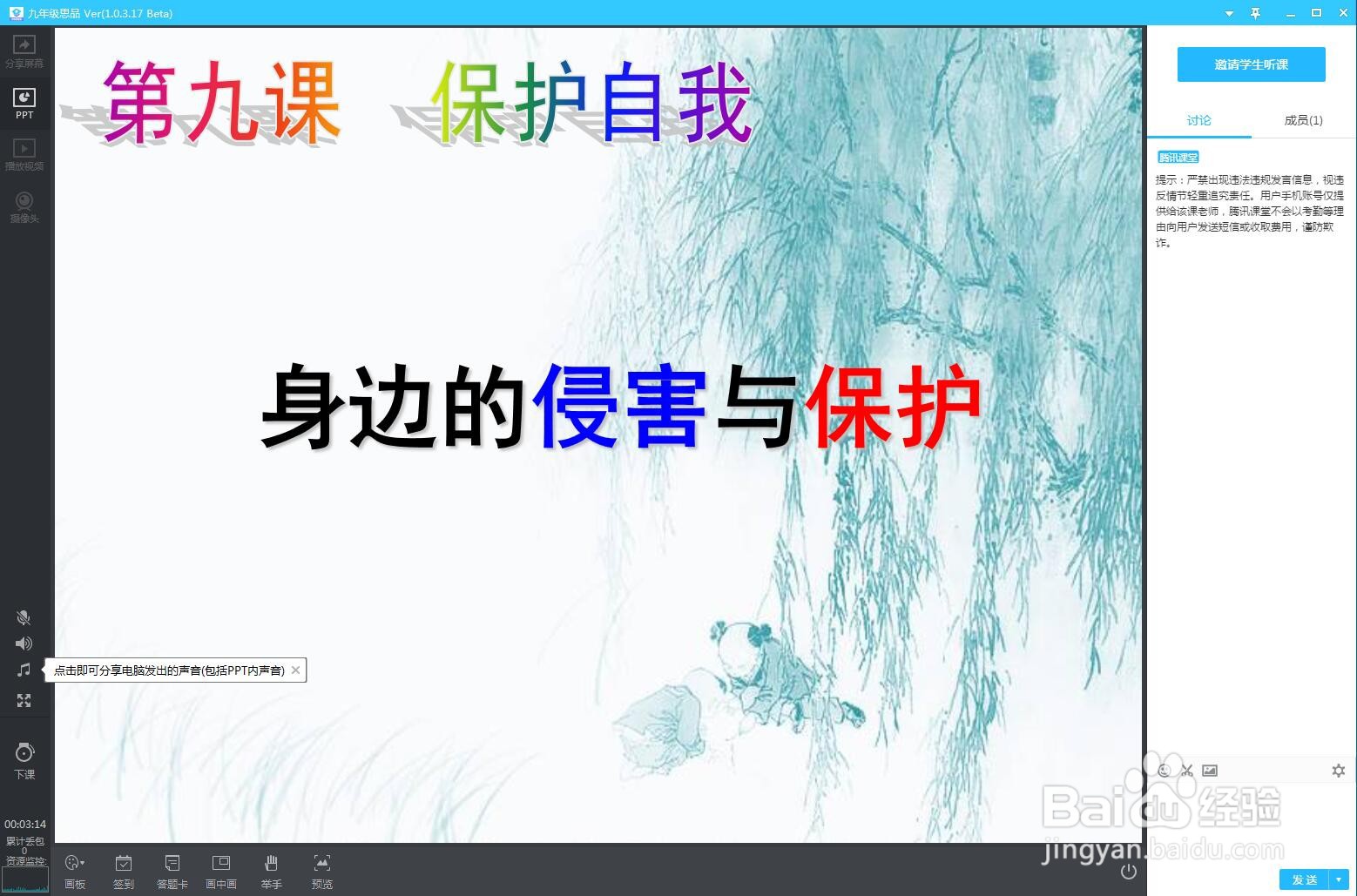The width and height of the screenshot is (1357, 896).
Task: Open the 预览 preview tool
Action: pyautogui.click(x=322, y=871)
